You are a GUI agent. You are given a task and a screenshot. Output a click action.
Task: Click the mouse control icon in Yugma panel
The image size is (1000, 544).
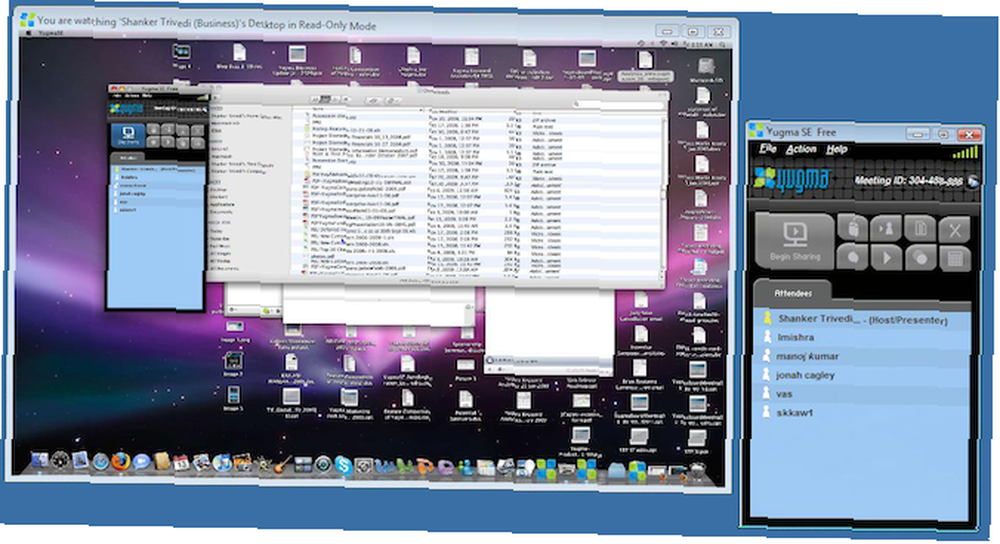tap(853, 228)
